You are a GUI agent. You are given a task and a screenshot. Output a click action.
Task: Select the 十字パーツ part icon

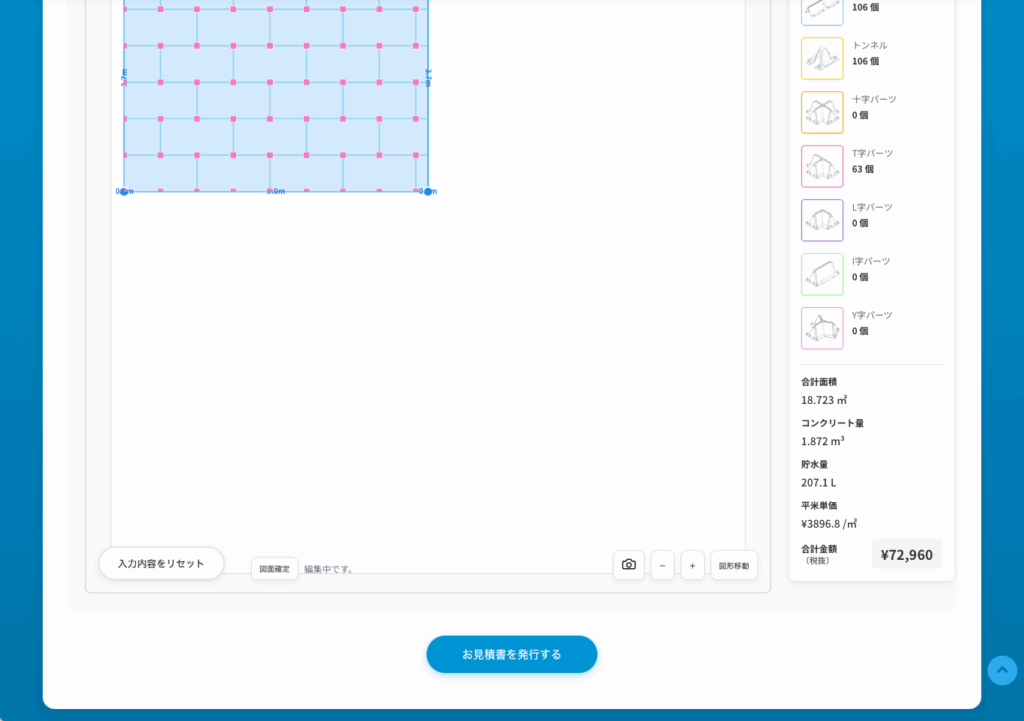821,112
